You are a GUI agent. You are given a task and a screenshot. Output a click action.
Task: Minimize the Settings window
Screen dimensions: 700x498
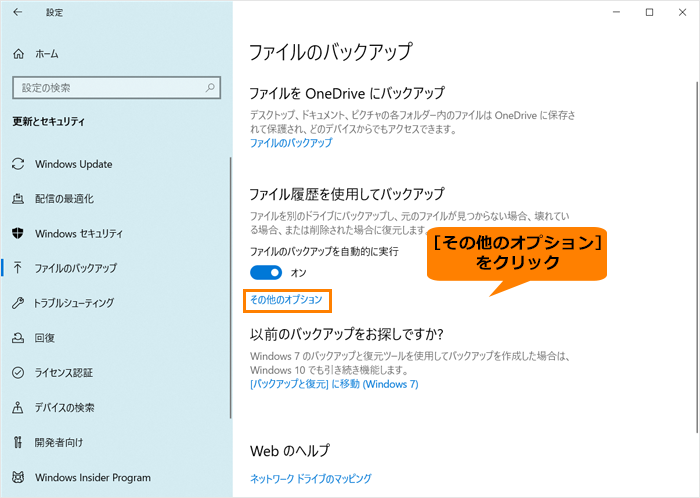617,12
